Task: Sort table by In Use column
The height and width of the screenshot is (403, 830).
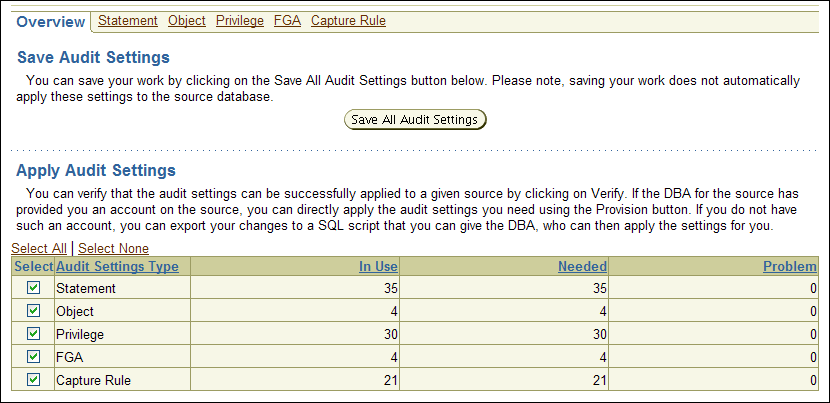Action: 378,266
